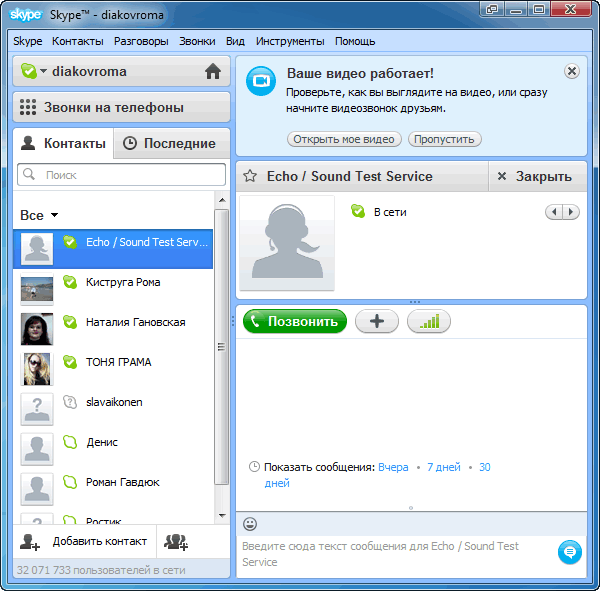Select contact ТОНЯ ГРАМА
This screenshot has width=600, height=591.
click(x=113, y=369)
